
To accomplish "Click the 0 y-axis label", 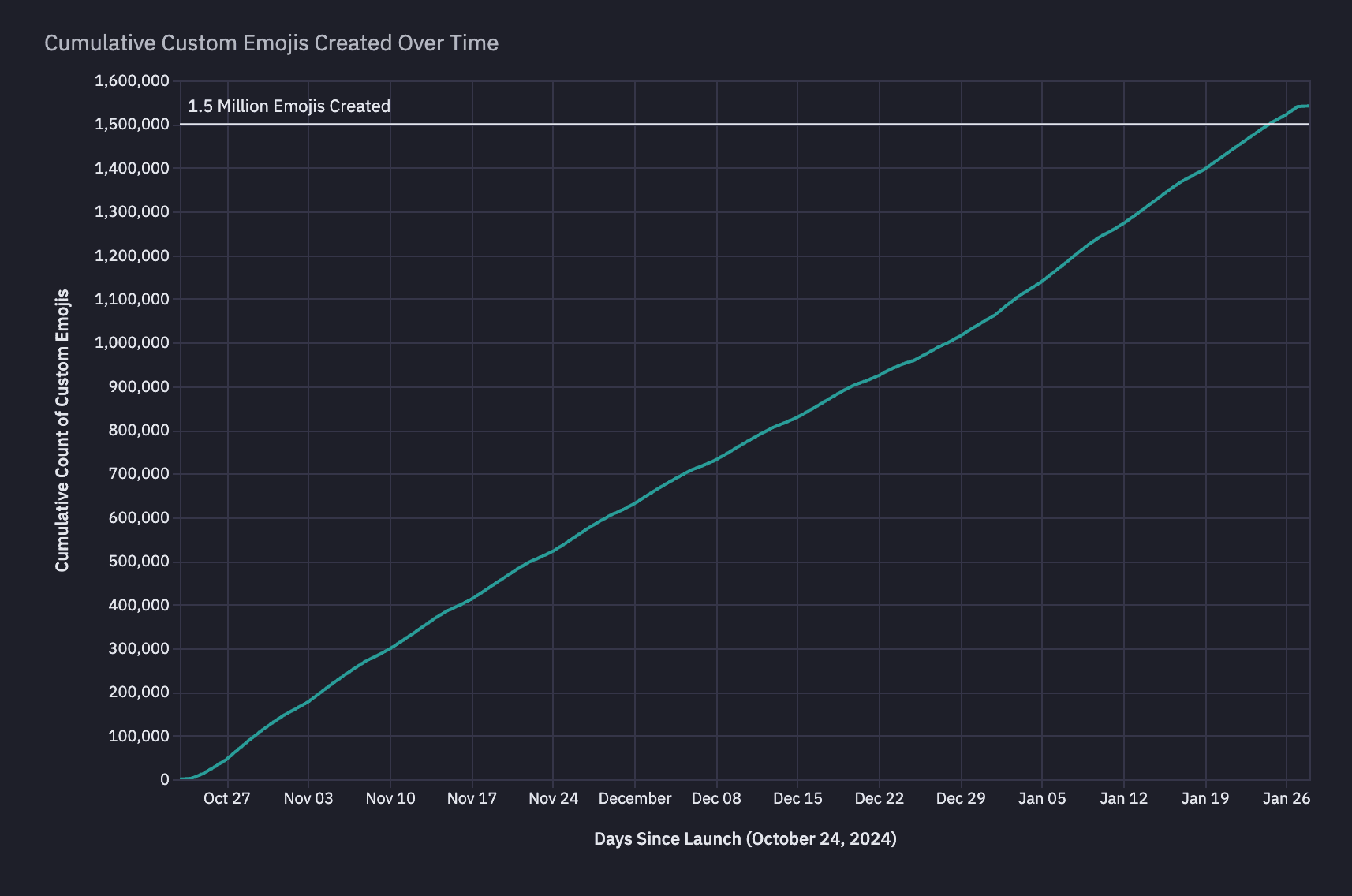I will click(x=163, y=778).
